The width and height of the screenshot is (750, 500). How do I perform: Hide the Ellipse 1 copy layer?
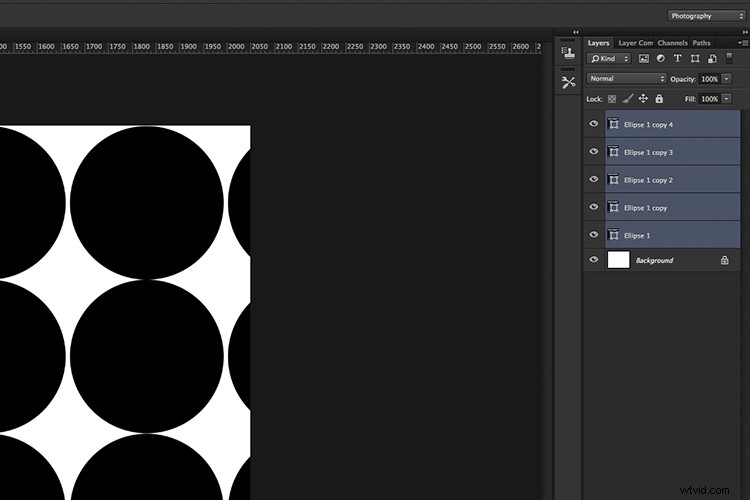[594, 207]
